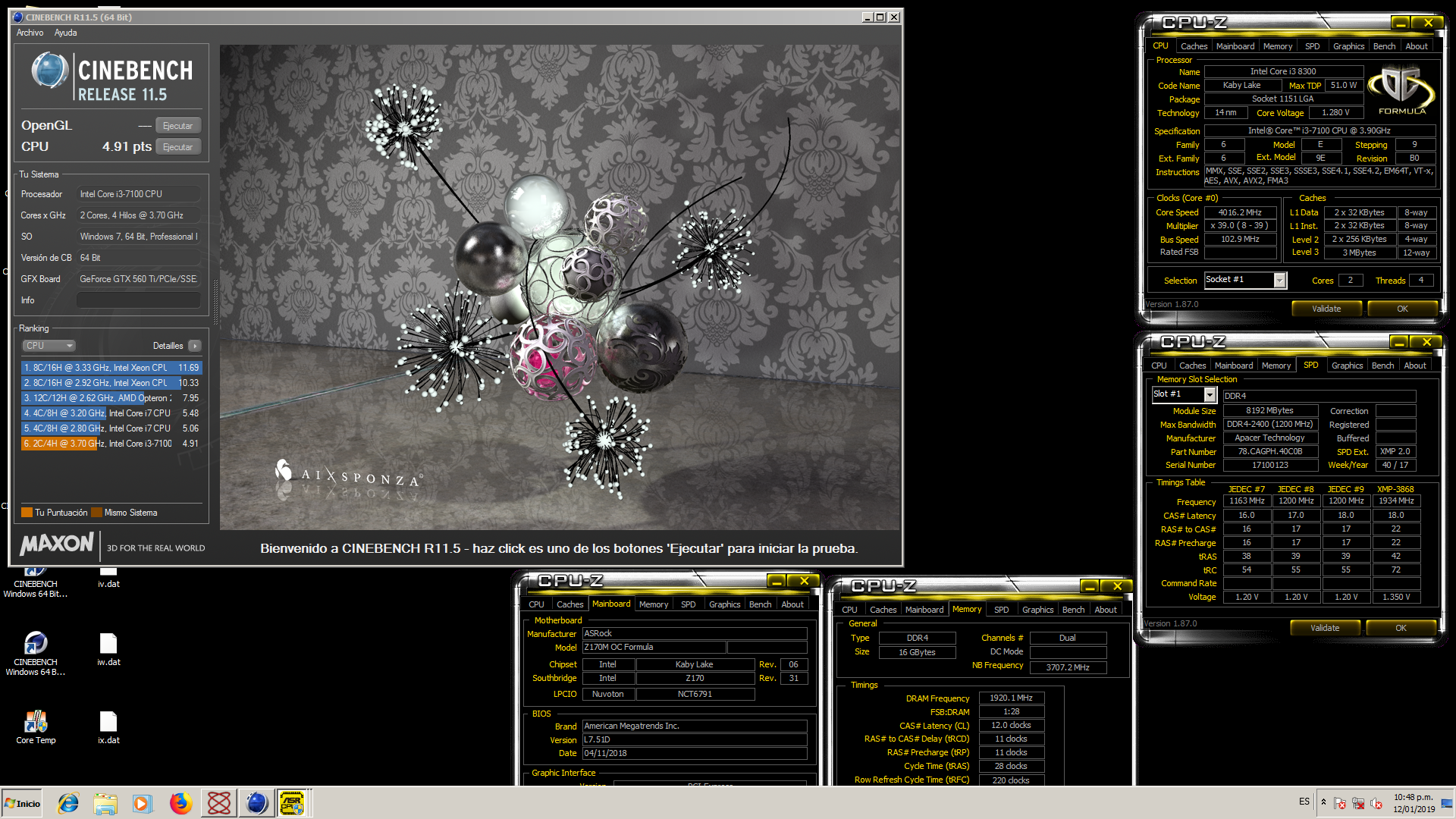
Task: Open Graphics tab in top CPU-Z window
Action: pos(1348,46)
